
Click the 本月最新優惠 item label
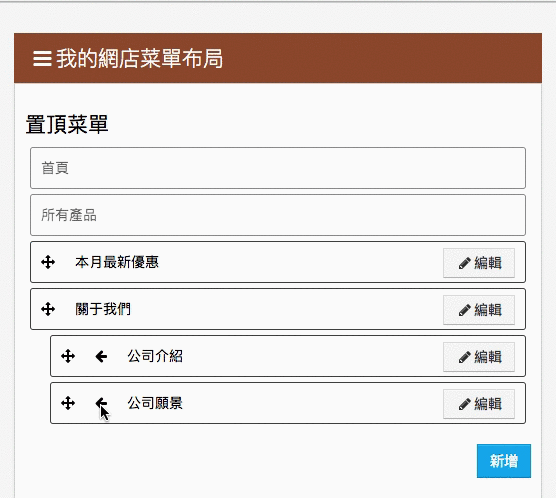tap(117, 262)
